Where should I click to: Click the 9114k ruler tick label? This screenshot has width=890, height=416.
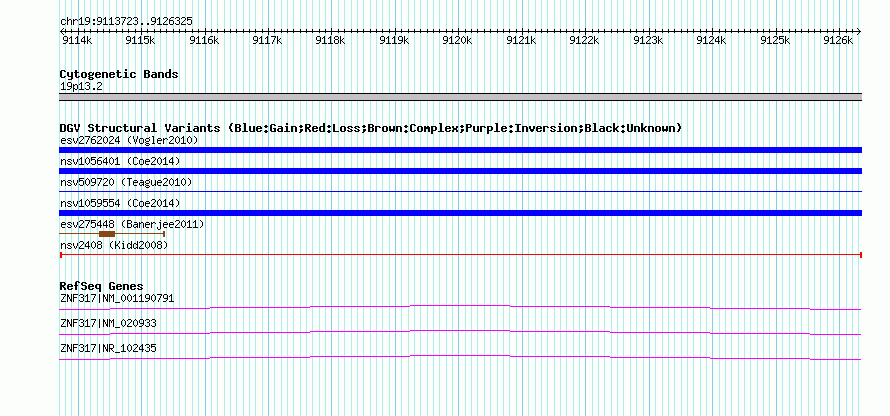point(77,40)
